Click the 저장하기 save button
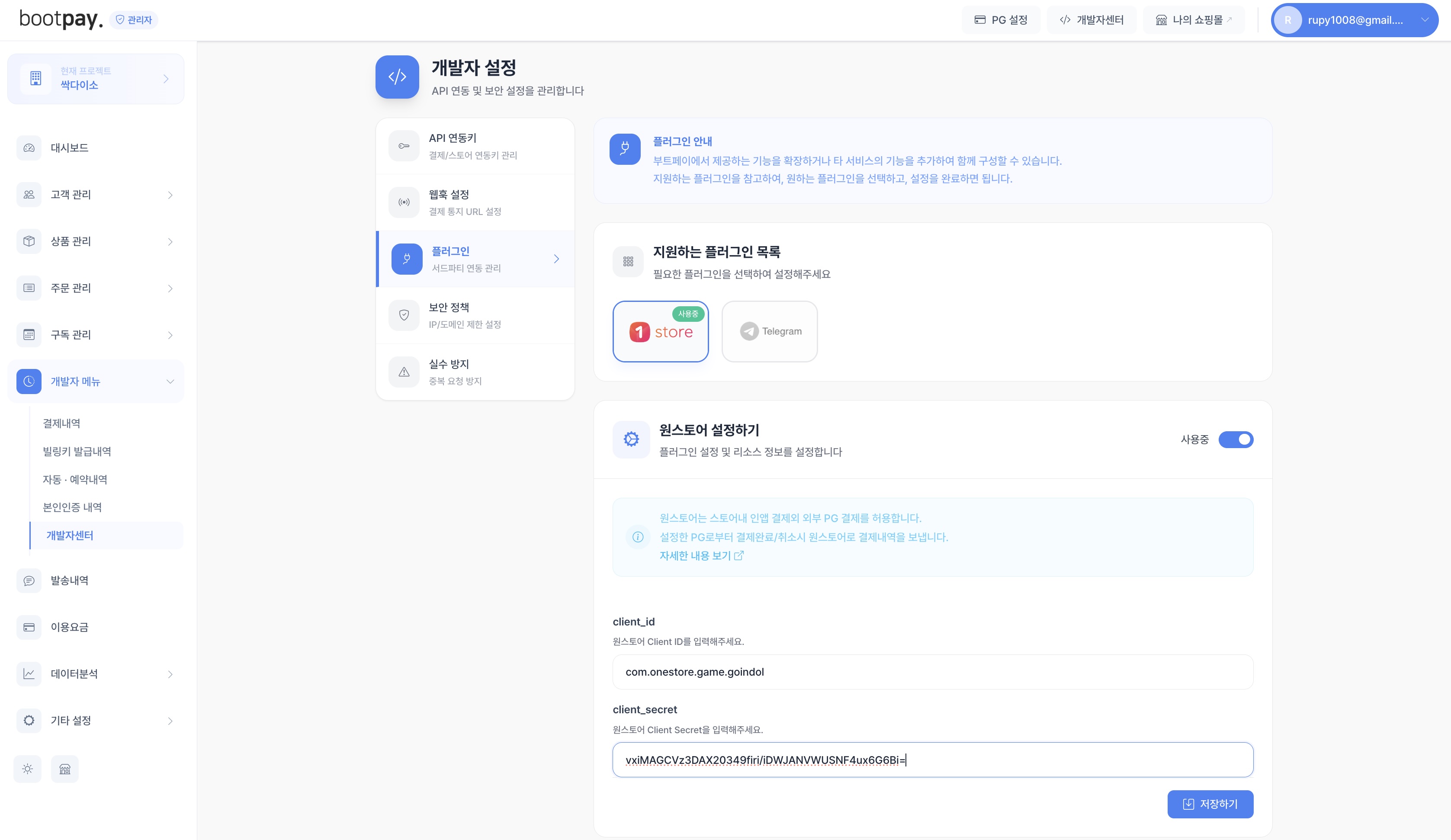 [x=1210, y=804]
